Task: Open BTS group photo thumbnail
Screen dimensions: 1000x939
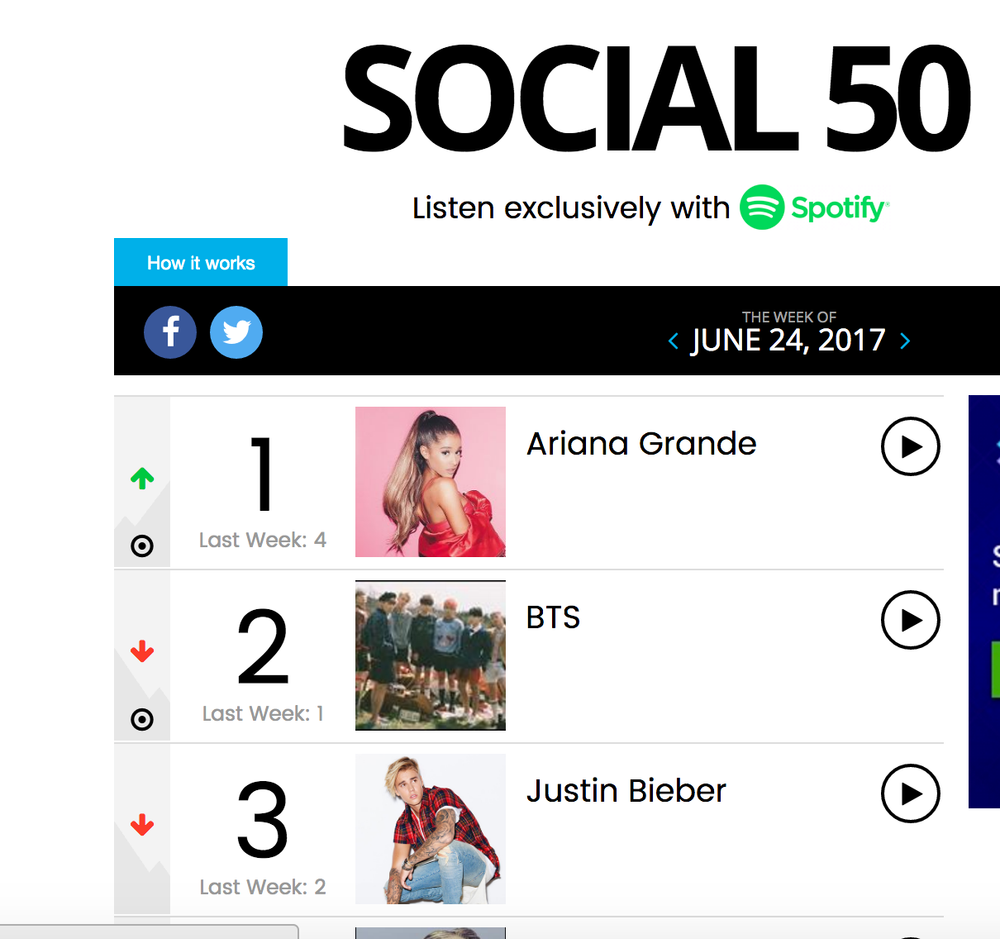Action: pyautogui.click(x=430, y=655)
